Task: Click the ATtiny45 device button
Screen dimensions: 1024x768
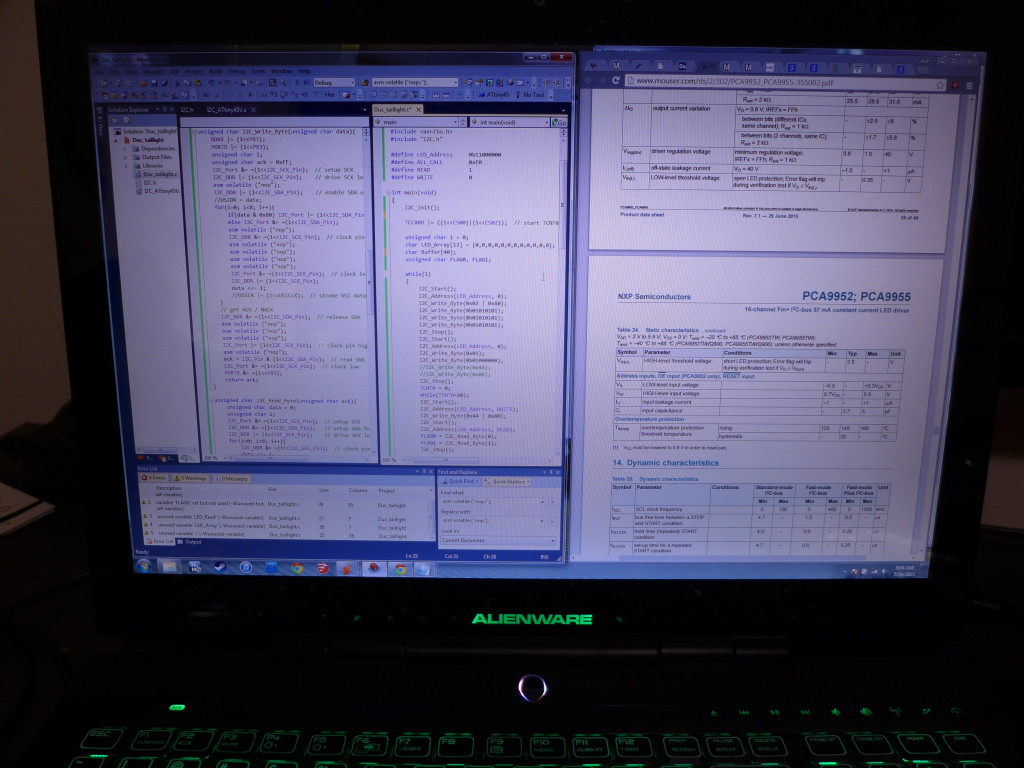Action: click(493, 95)
